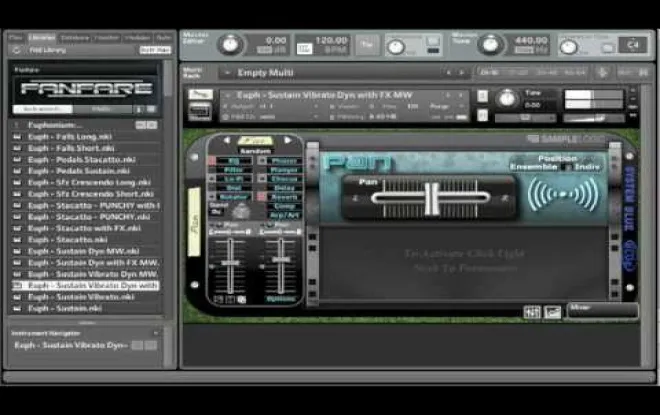Click the instrument thumbnail icon below the wrench
This screenshot has width=660, height=415.
click(200, 112)
